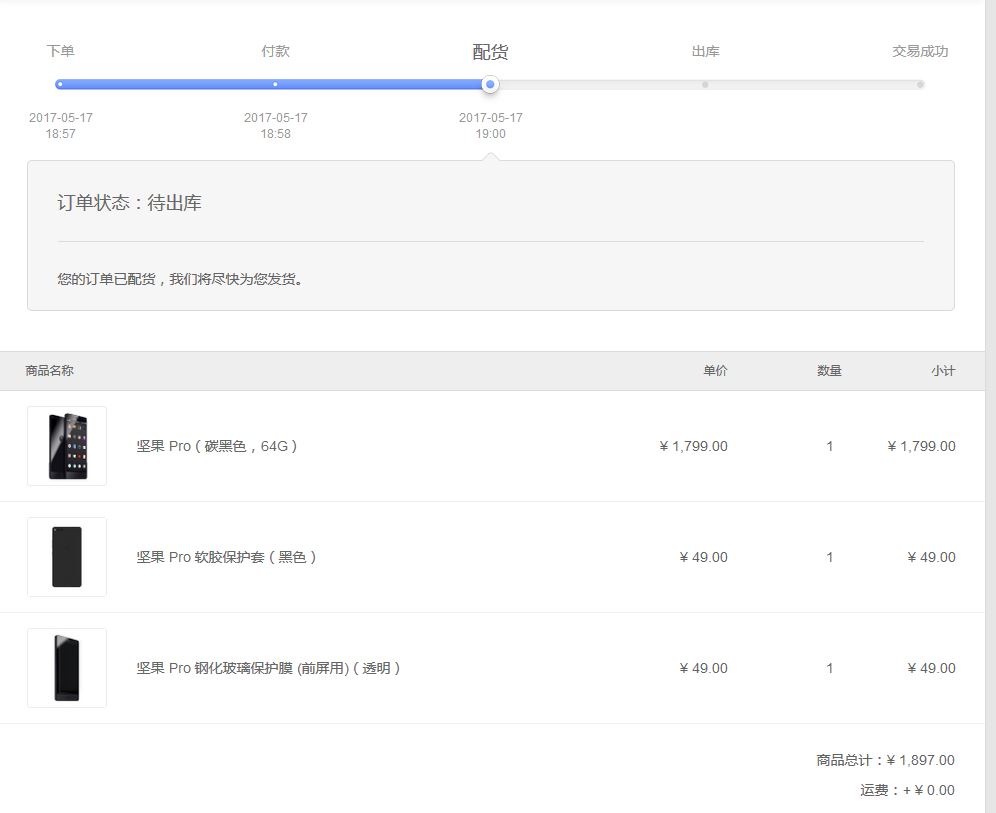Click quantity 1 in 坚果 Pro phone row
Viewport: 996px width, 813px height.
coord(830,447)
